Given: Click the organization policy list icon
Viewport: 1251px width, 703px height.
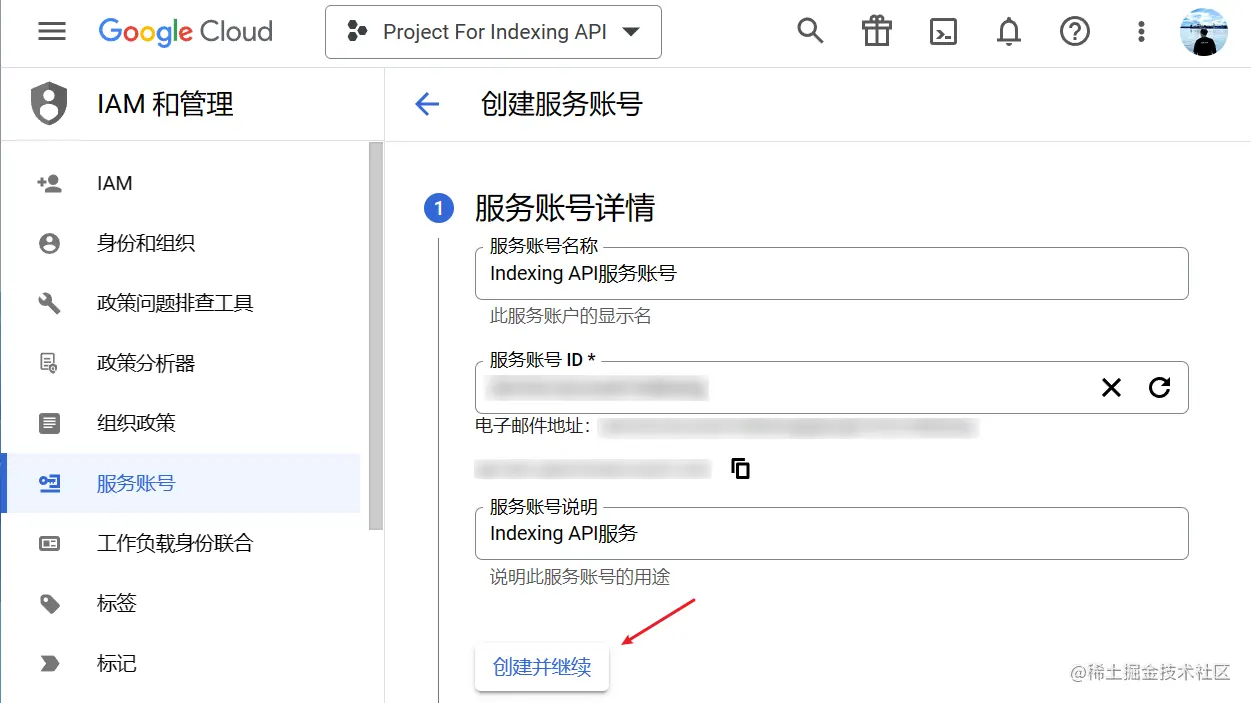Looking at the screenshot, I should [x=49, y=423].
